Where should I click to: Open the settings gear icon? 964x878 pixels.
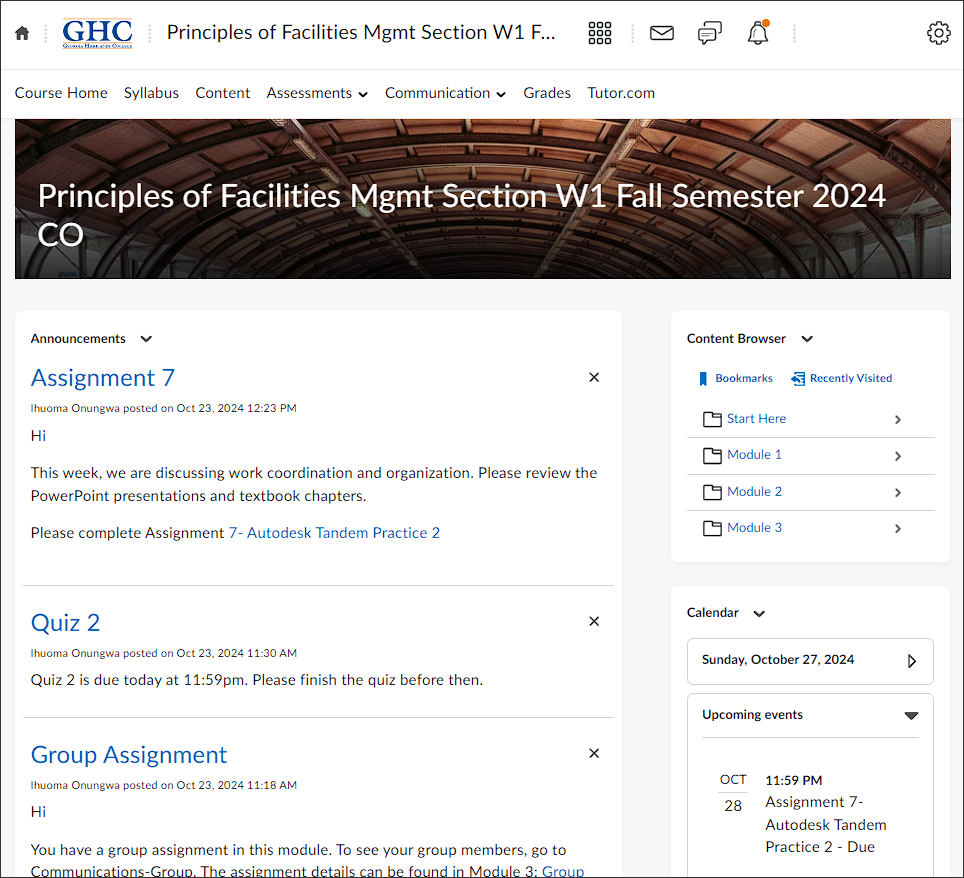(x=938, y=33)
